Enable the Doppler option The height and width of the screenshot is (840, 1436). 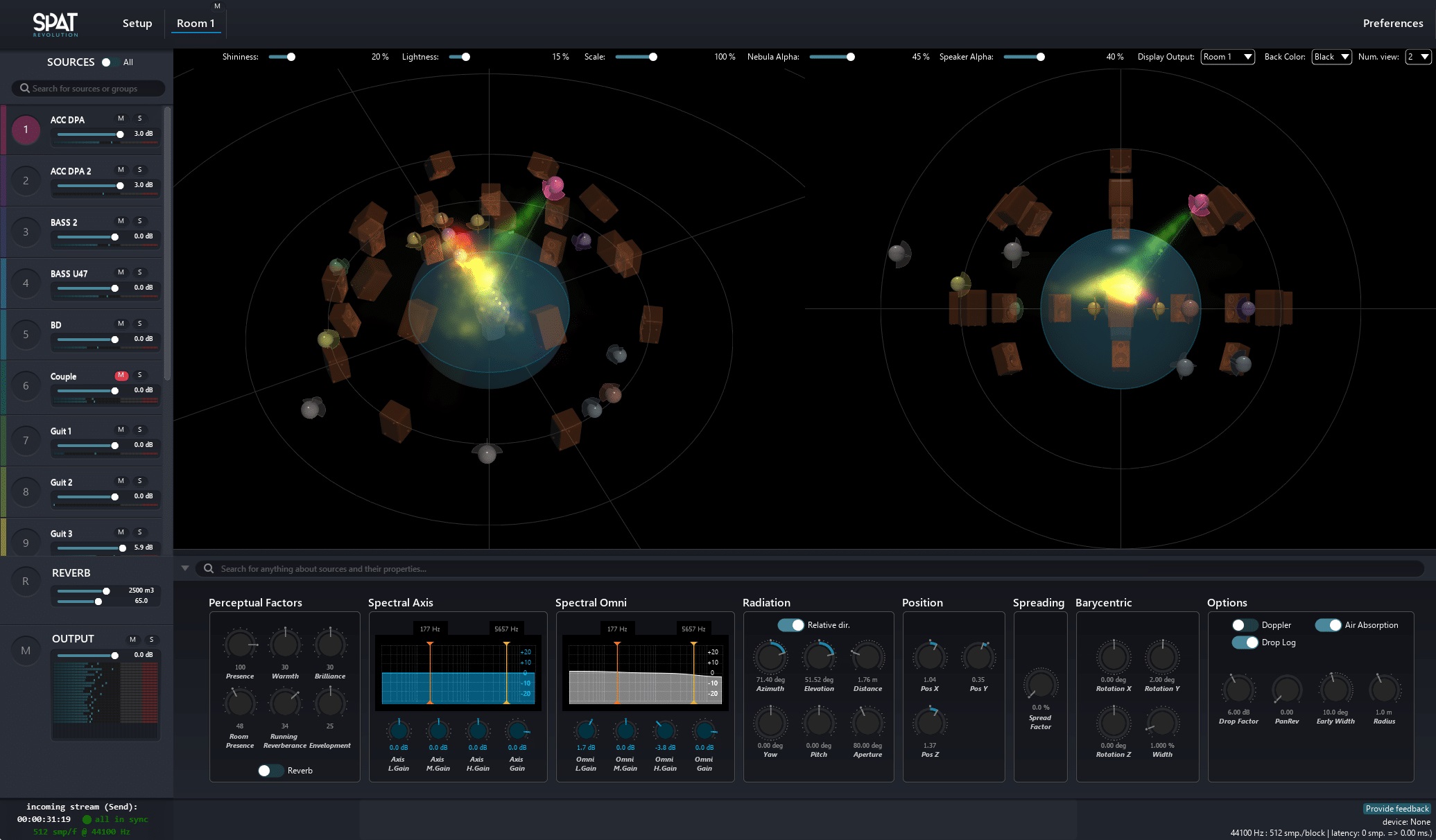1245,624
